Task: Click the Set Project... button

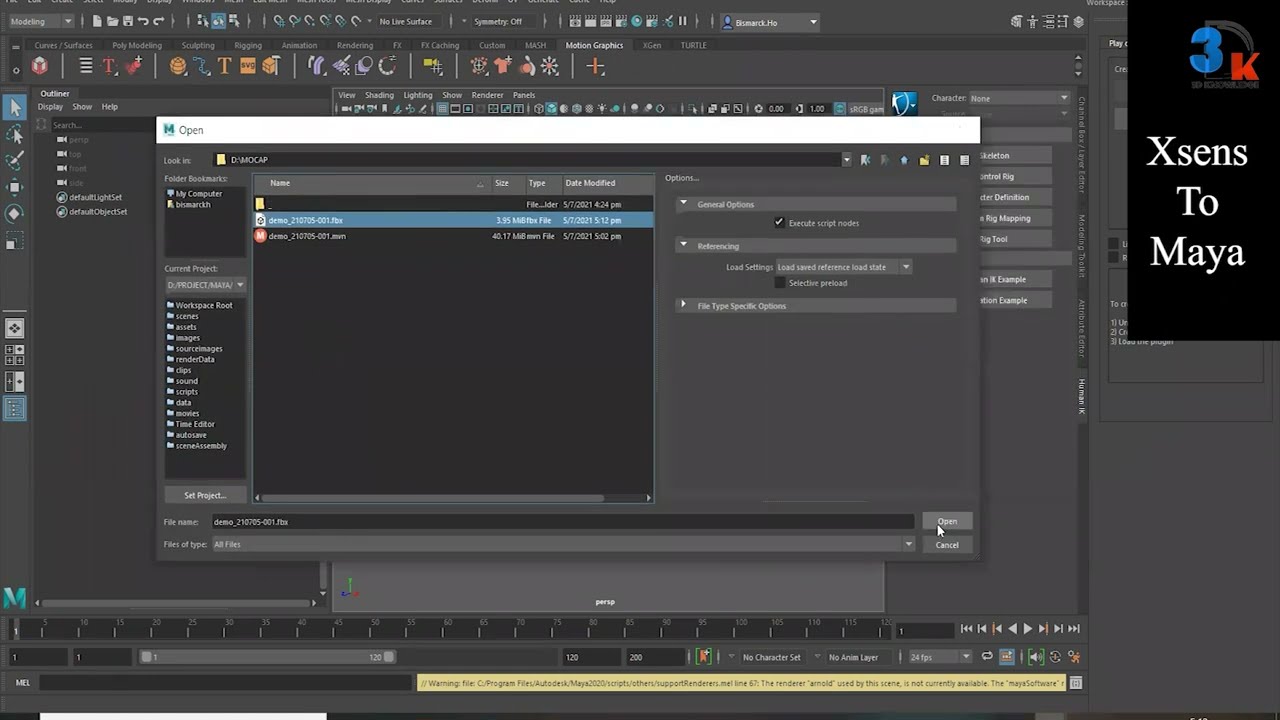Action: (x=205, y=495)
